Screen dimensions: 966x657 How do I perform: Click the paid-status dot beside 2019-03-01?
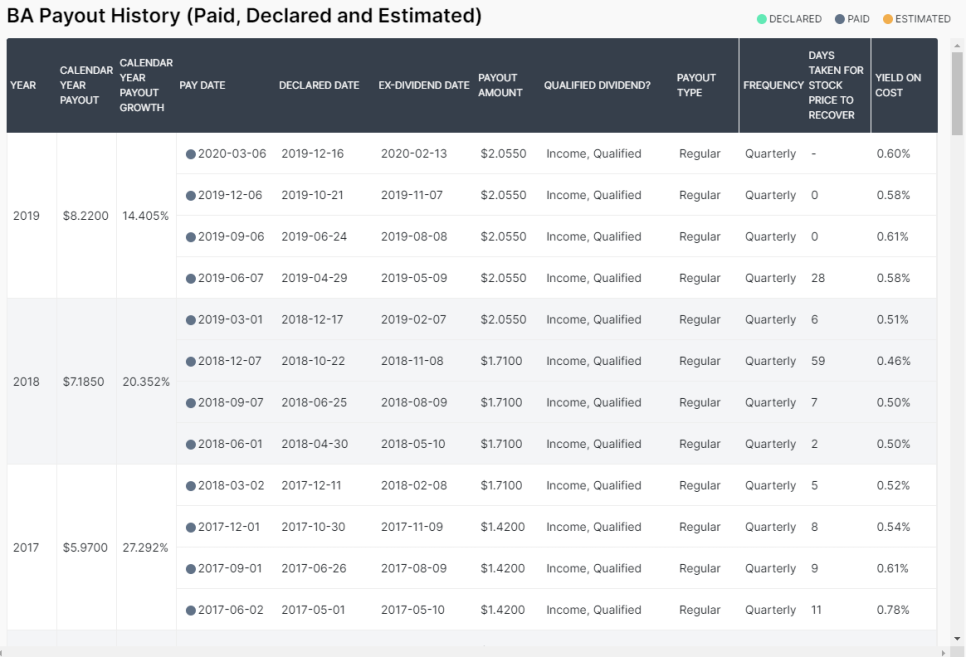click(191, 320)
